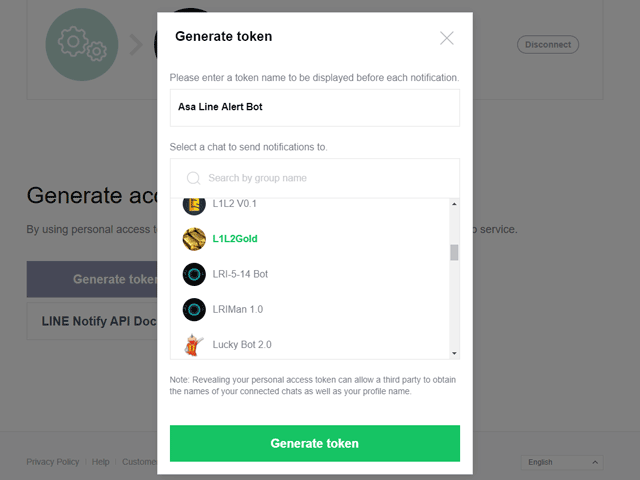Select the L1L2Gold gold bars avatar
640x480 pixels.
(x=194, y=239)
